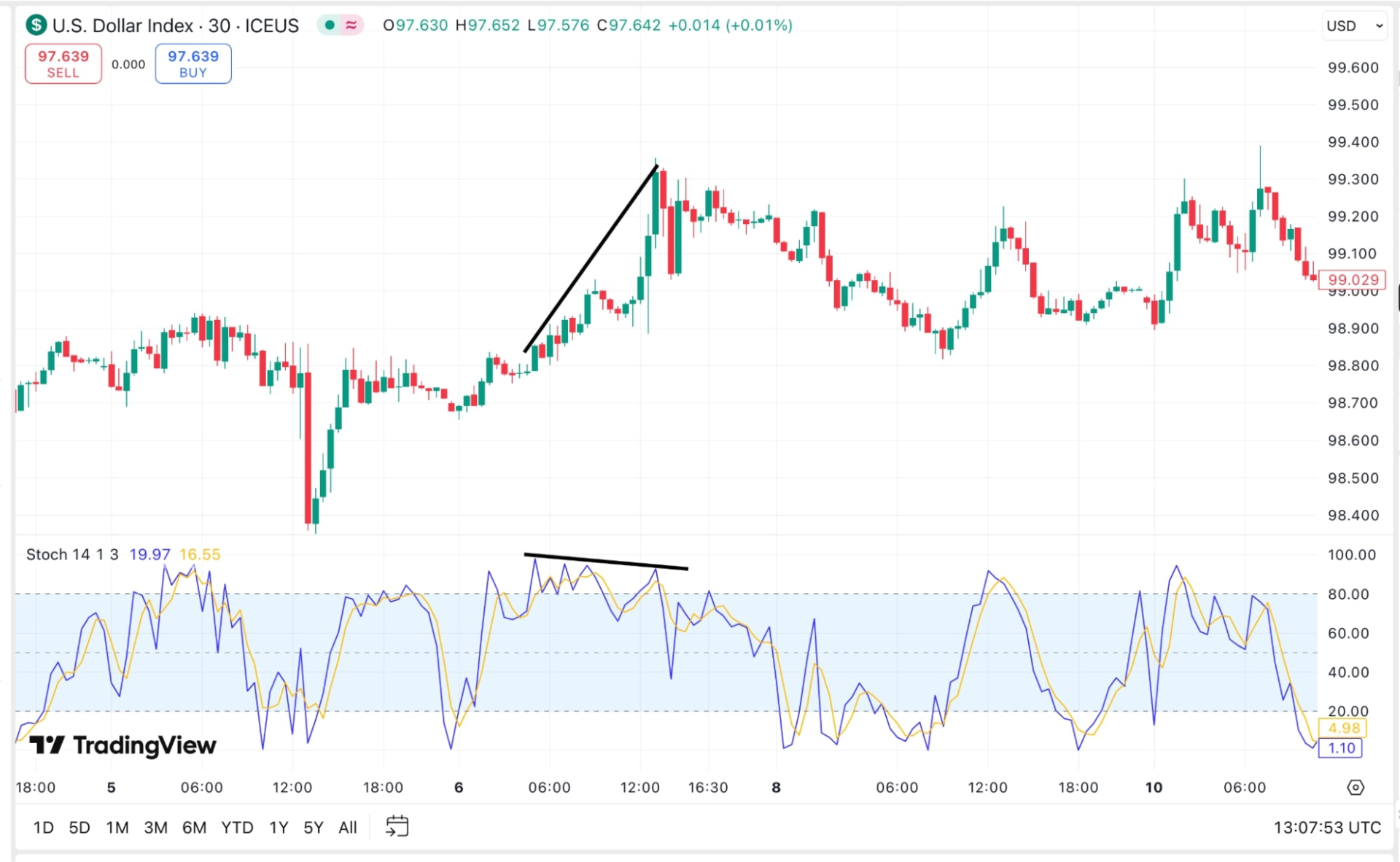
Task: Open chart settings gear icon
Action: pos(1355,788)
